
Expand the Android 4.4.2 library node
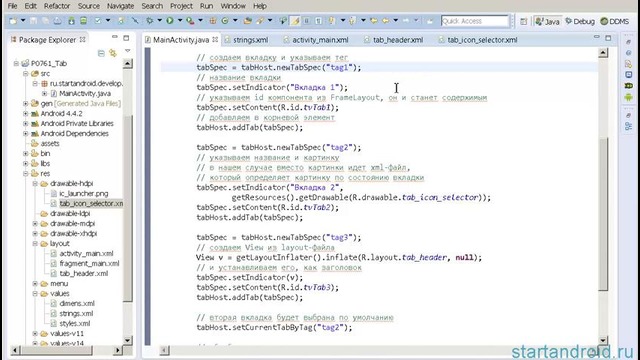pos(26,113)
